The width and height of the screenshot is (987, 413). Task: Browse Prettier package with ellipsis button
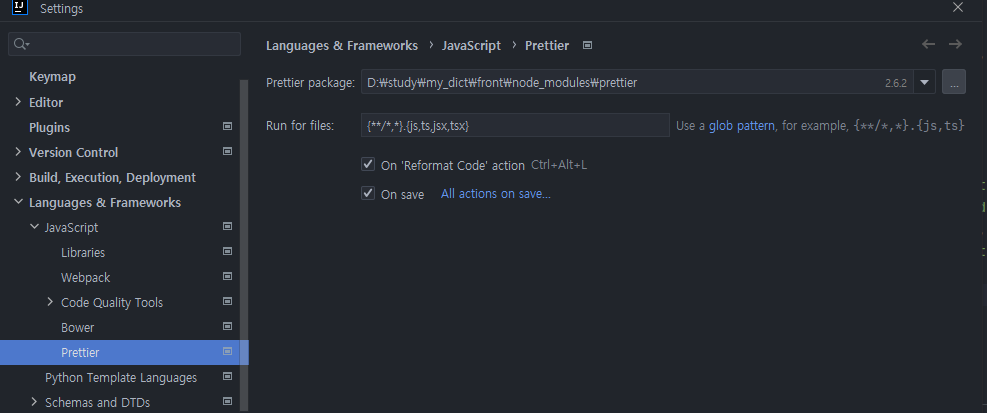click(954, 82)
